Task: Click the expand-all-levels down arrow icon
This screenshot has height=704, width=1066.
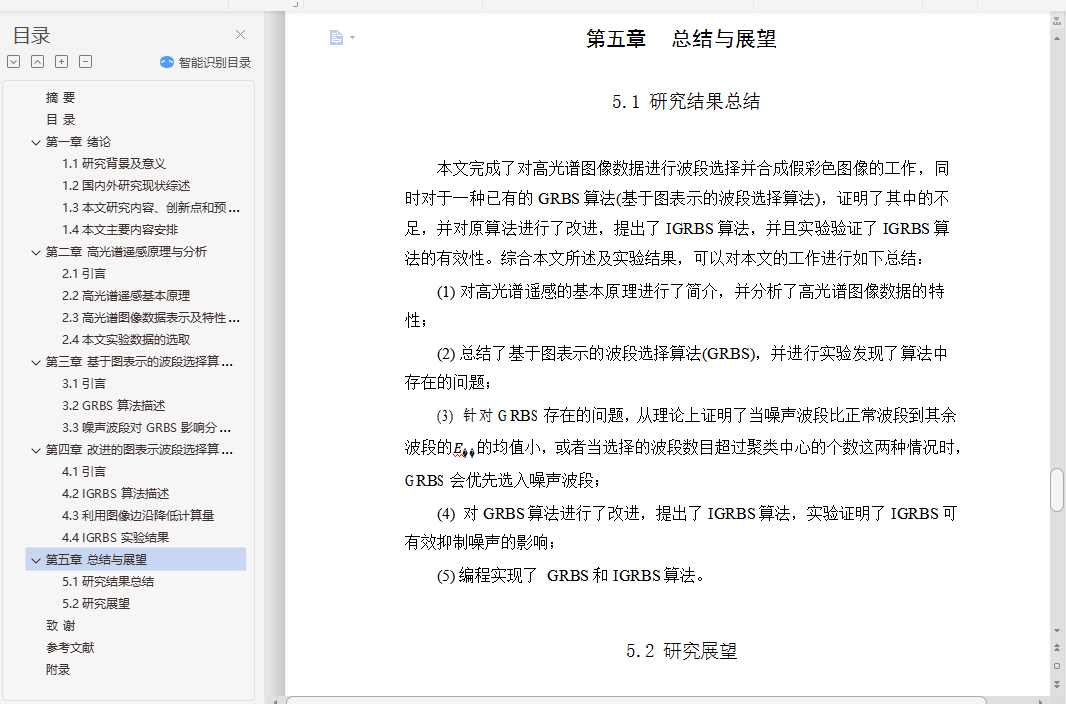Action: coord(14,62)
